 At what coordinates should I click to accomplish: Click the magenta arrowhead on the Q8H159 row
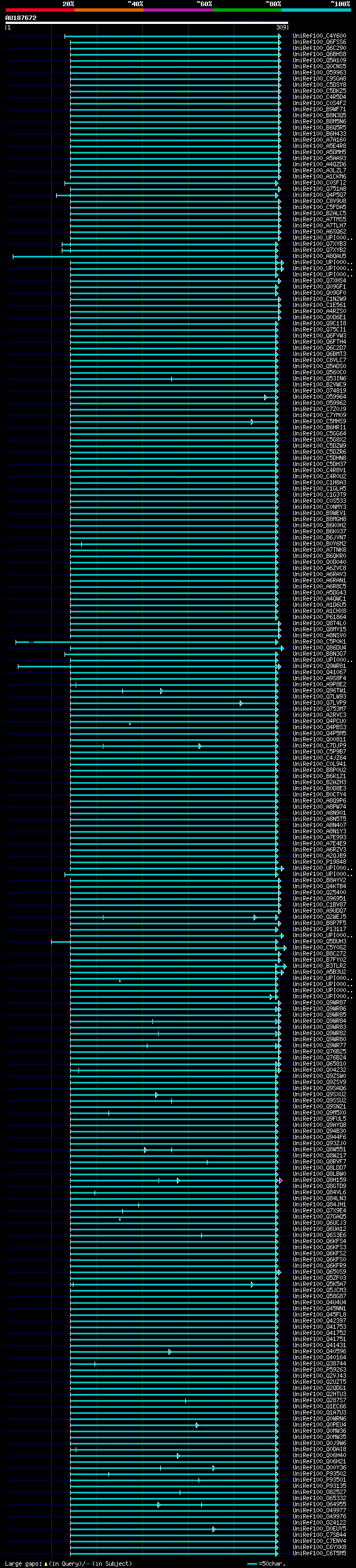click(x=280, y=1180)
